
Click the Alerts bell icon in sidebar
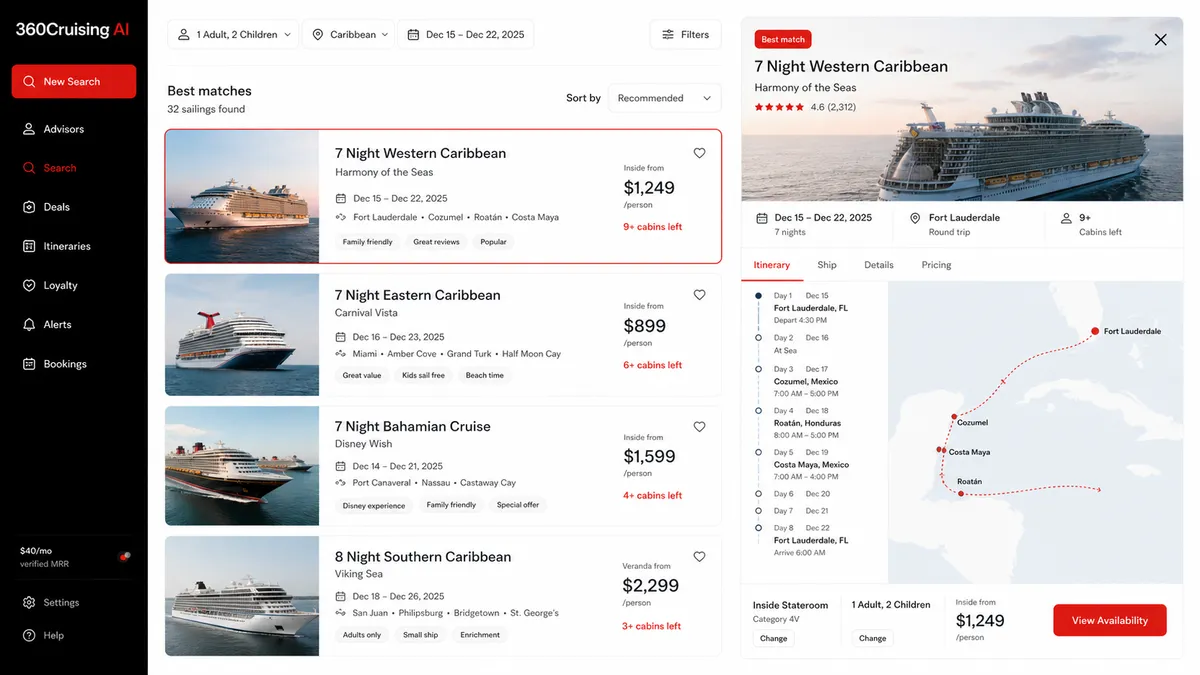tap(29, 324)
